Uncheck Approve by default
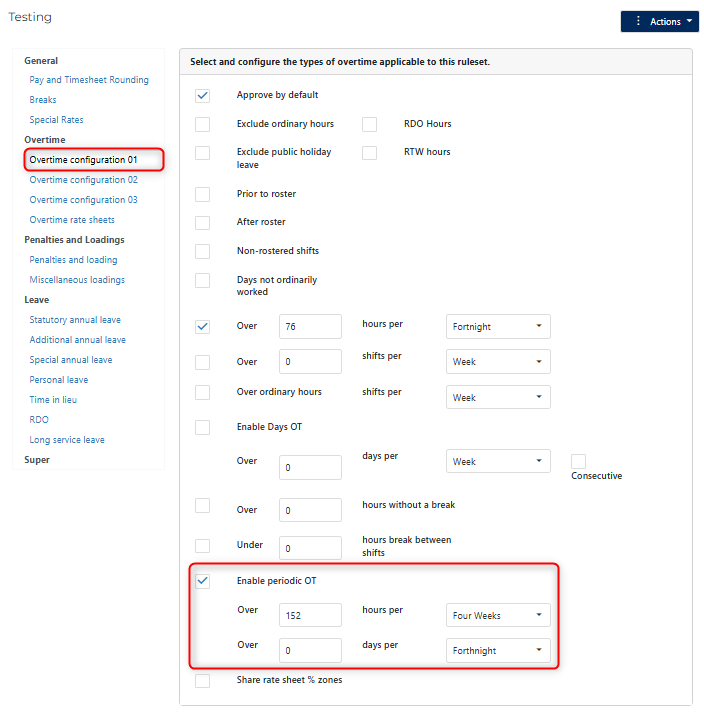Screen dimensions: 704x718 (202, 96)
